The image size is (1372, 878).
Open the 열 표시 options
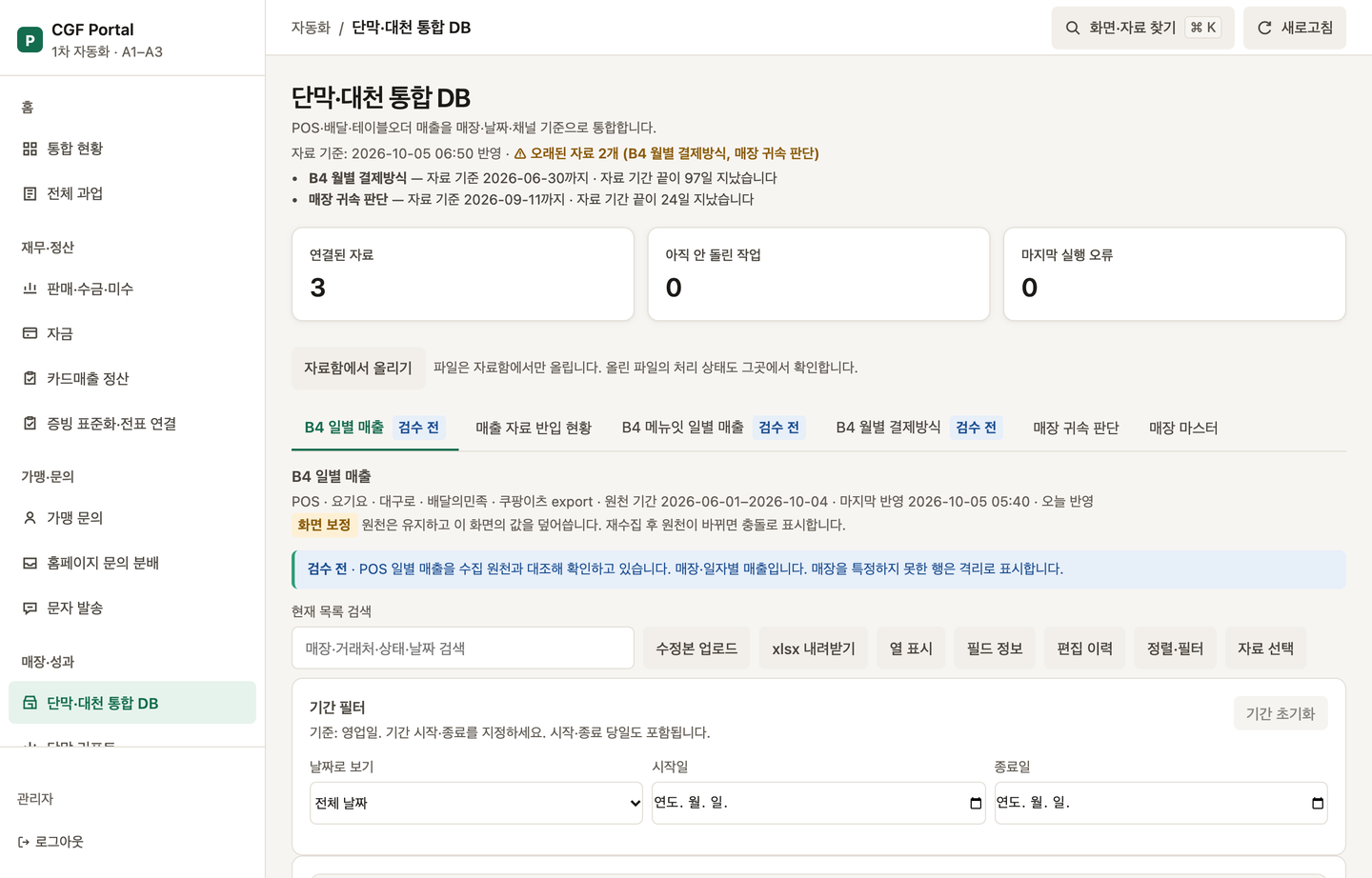coord(911,649)
